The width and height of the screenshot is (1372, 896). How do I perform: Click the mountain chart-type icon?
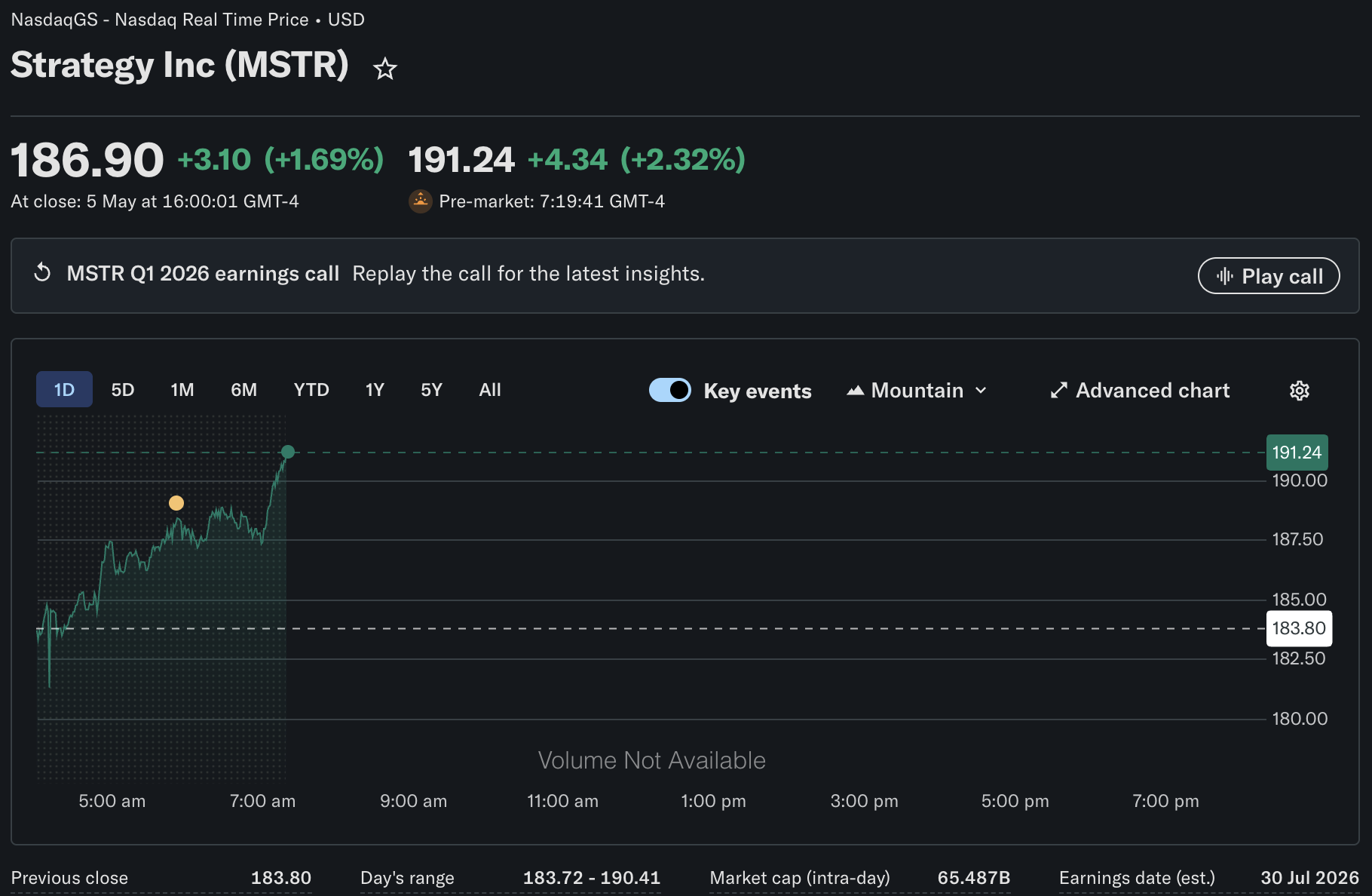[855, 391]
